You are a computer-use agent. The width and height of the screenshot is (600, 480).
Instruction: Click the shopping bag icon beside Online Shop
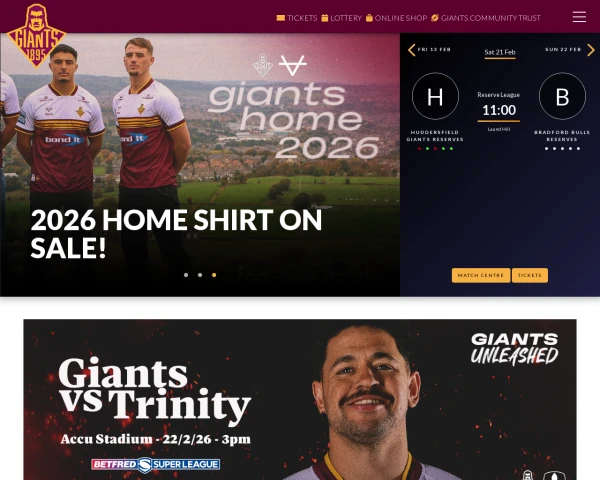tap(369, 18)
